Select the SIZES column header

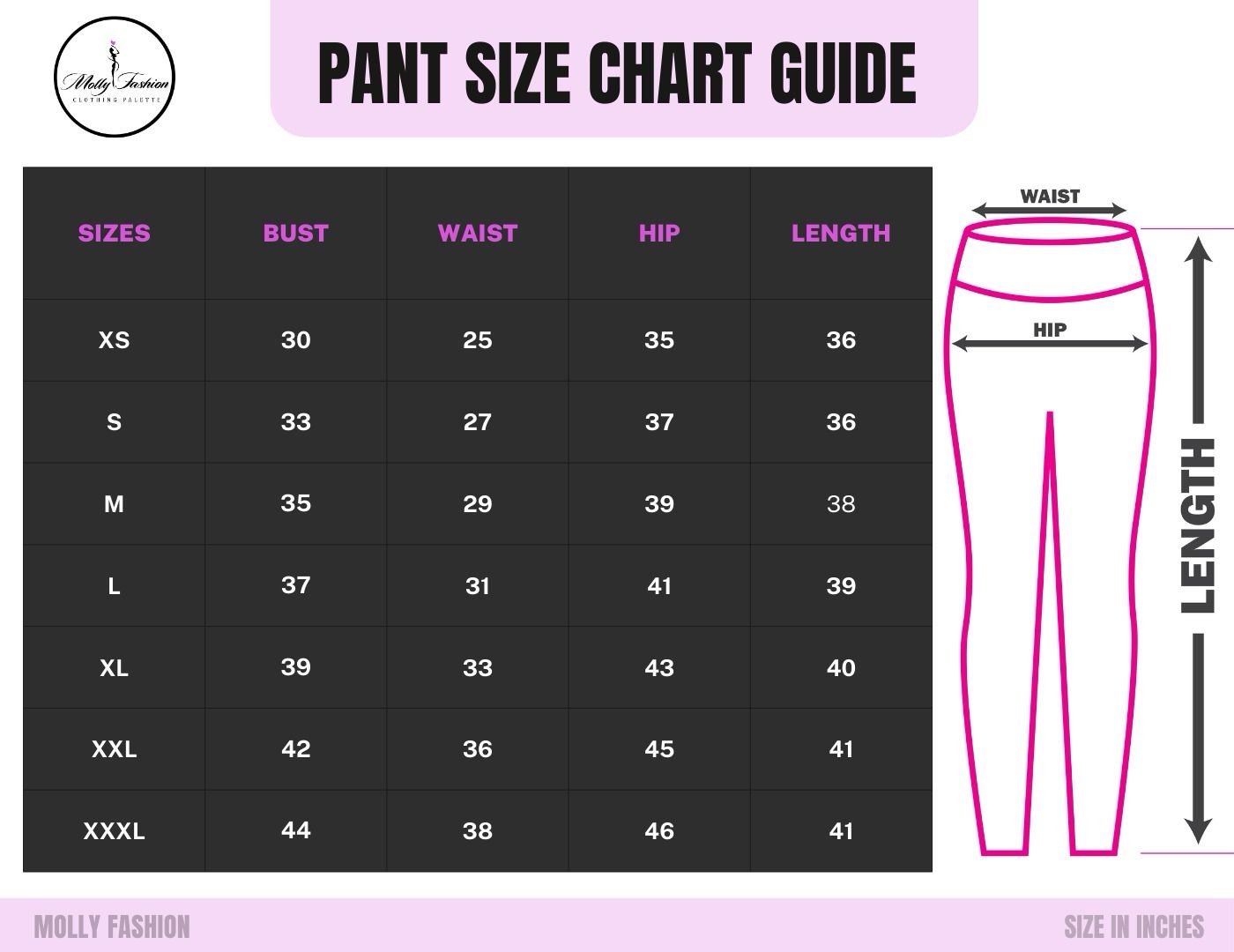(x=115, y=234)
